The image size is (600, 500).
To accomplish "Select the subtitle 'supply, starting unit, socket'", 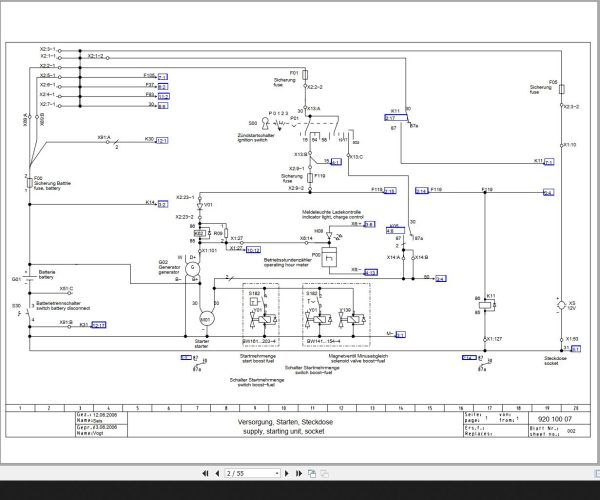I will coord(284,431).
